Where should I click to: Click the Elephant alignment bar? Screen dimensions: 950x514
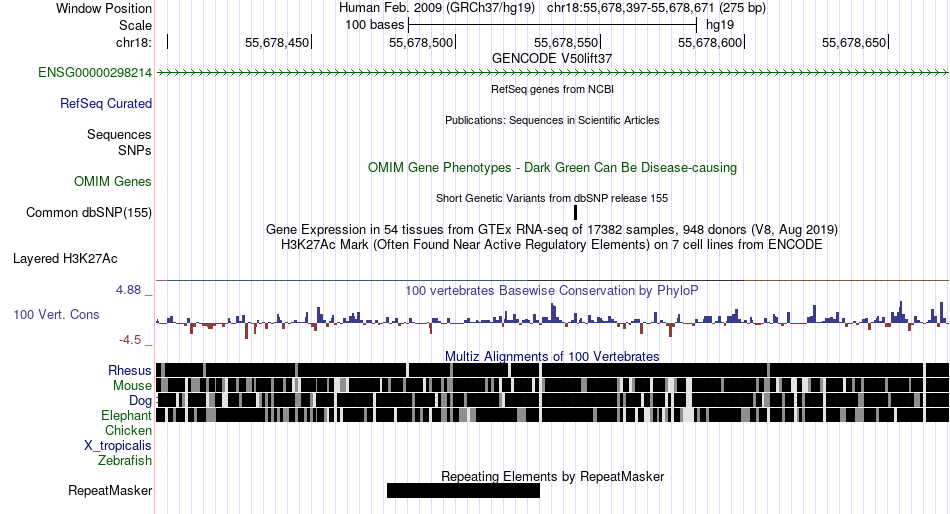(552, 416)
